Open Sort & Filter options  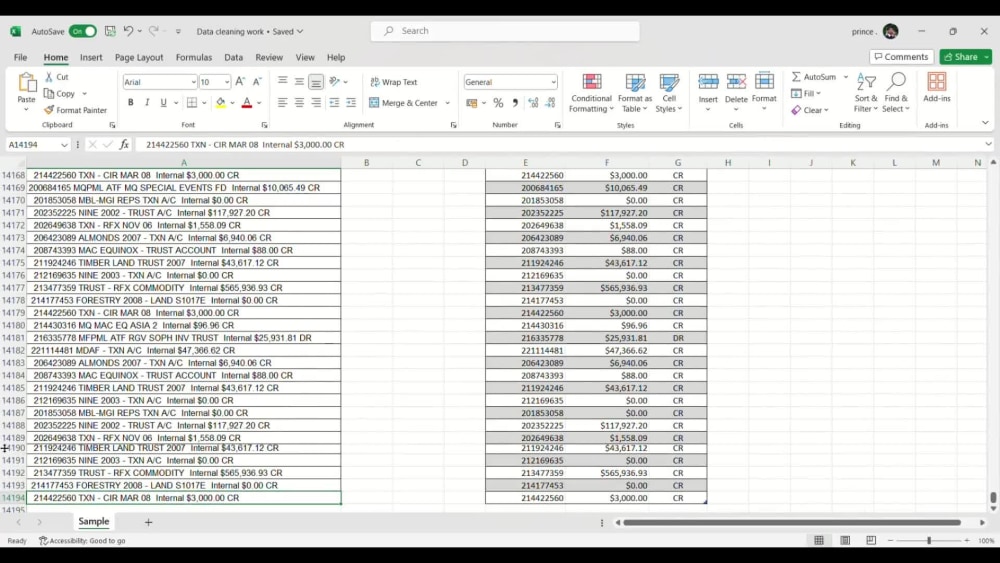click(x=866, y=93)
